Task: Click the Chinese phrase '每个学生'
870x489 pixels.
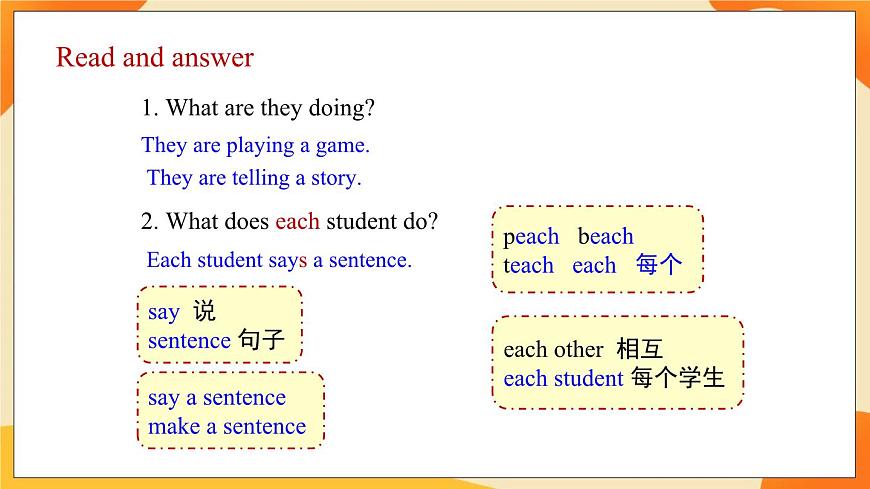Action: 677,377
